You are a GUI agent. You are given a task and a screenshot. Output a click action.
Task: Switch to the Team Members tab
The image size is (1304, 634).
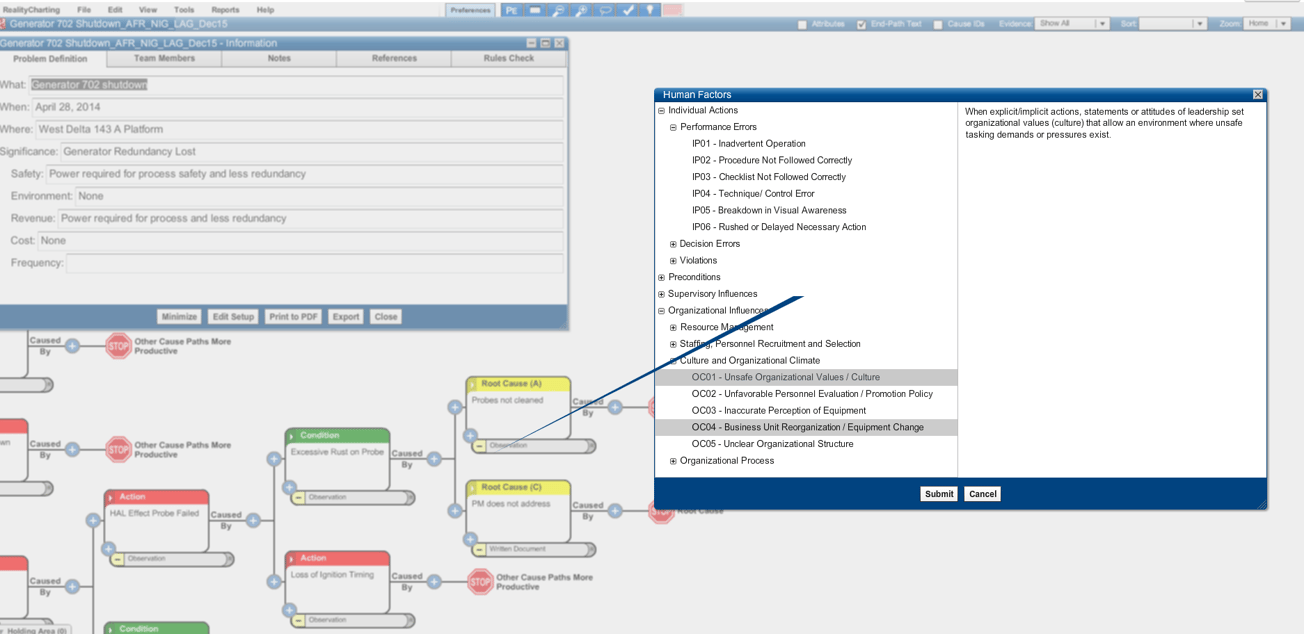pyautogui.click(x=164, y=58)
